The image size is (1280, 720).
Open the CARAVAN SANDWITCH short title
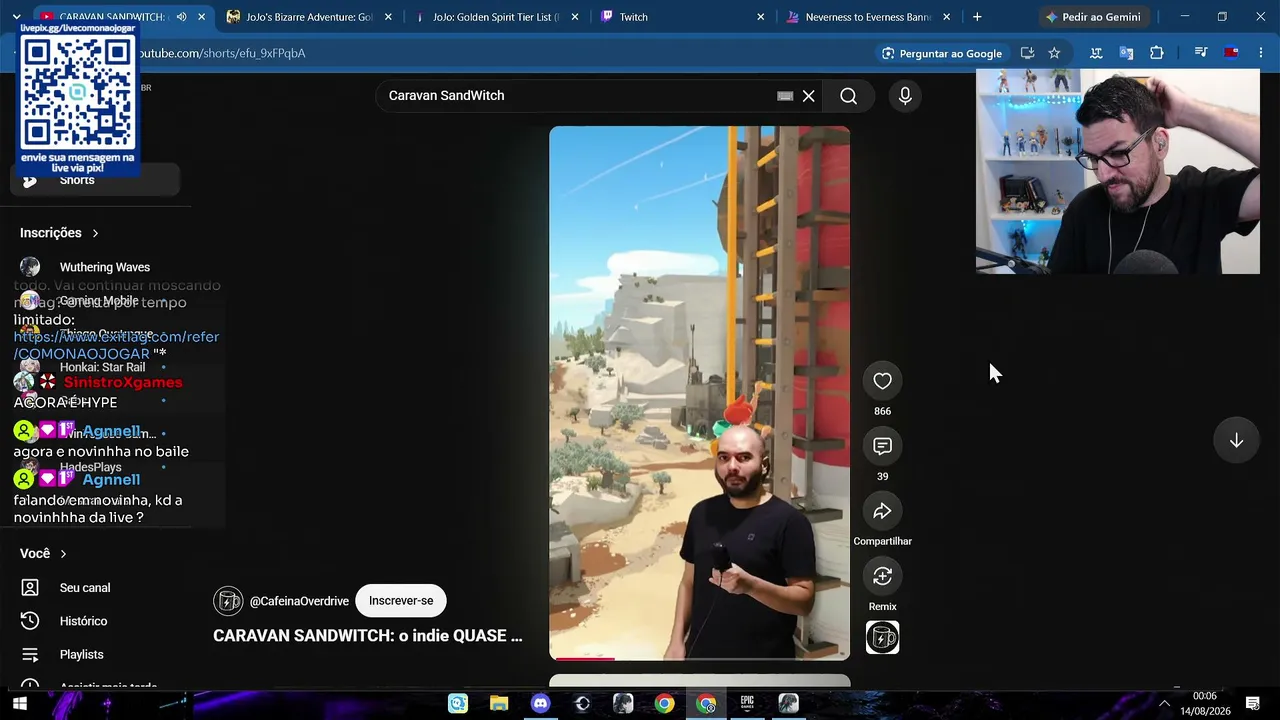(x=367, y=636)
